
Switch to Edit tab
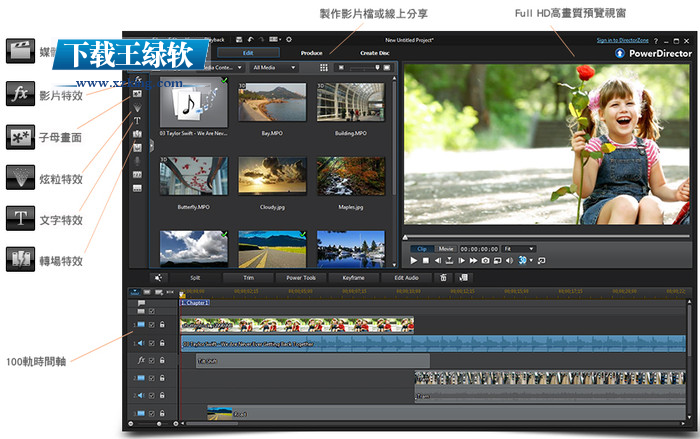click(x=248, y=53)
